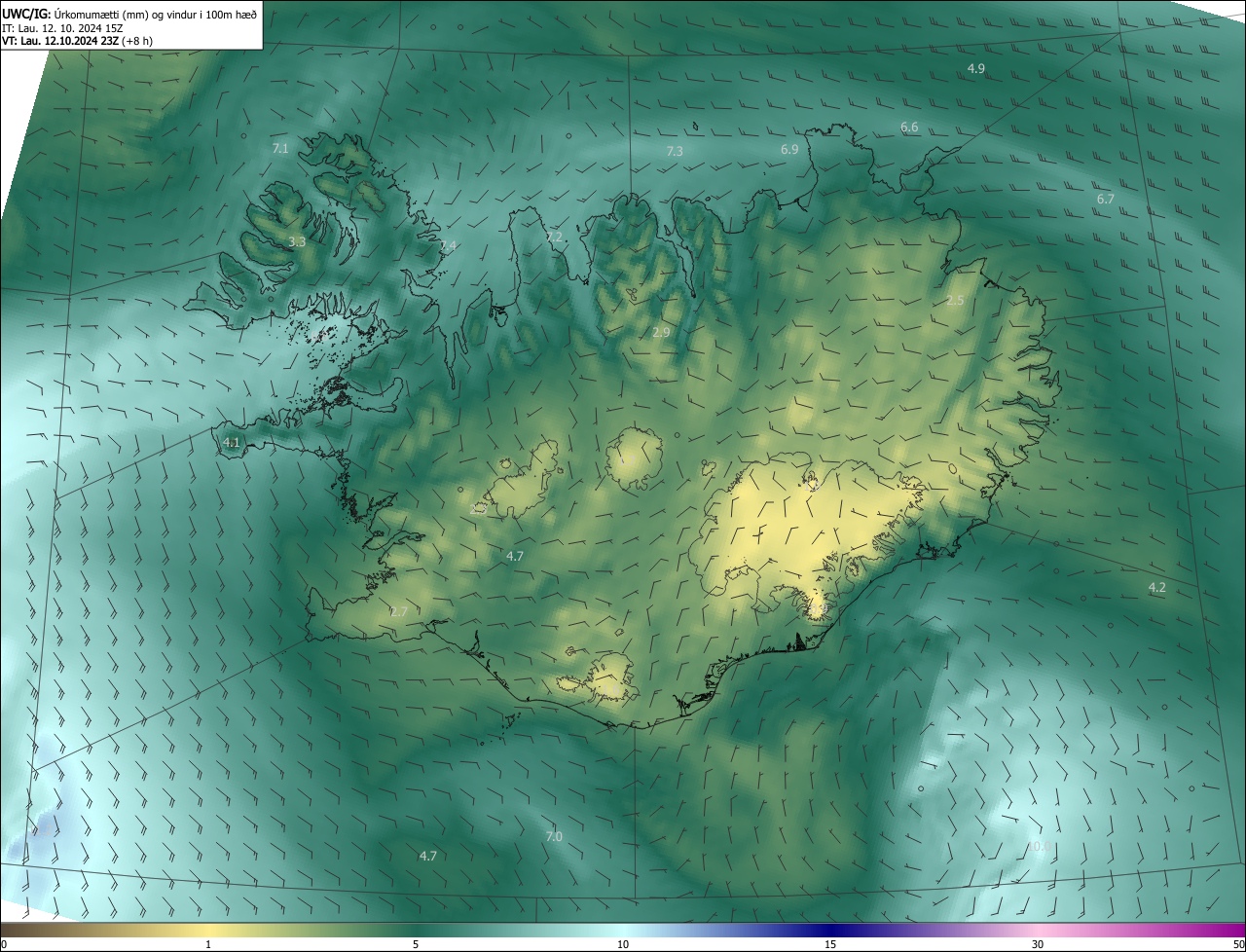This screenshot has width=1246, height=952.
Task: Click the 7.1 value label near Westfjords
Action: pyautogui.click(x=280, y=149)
